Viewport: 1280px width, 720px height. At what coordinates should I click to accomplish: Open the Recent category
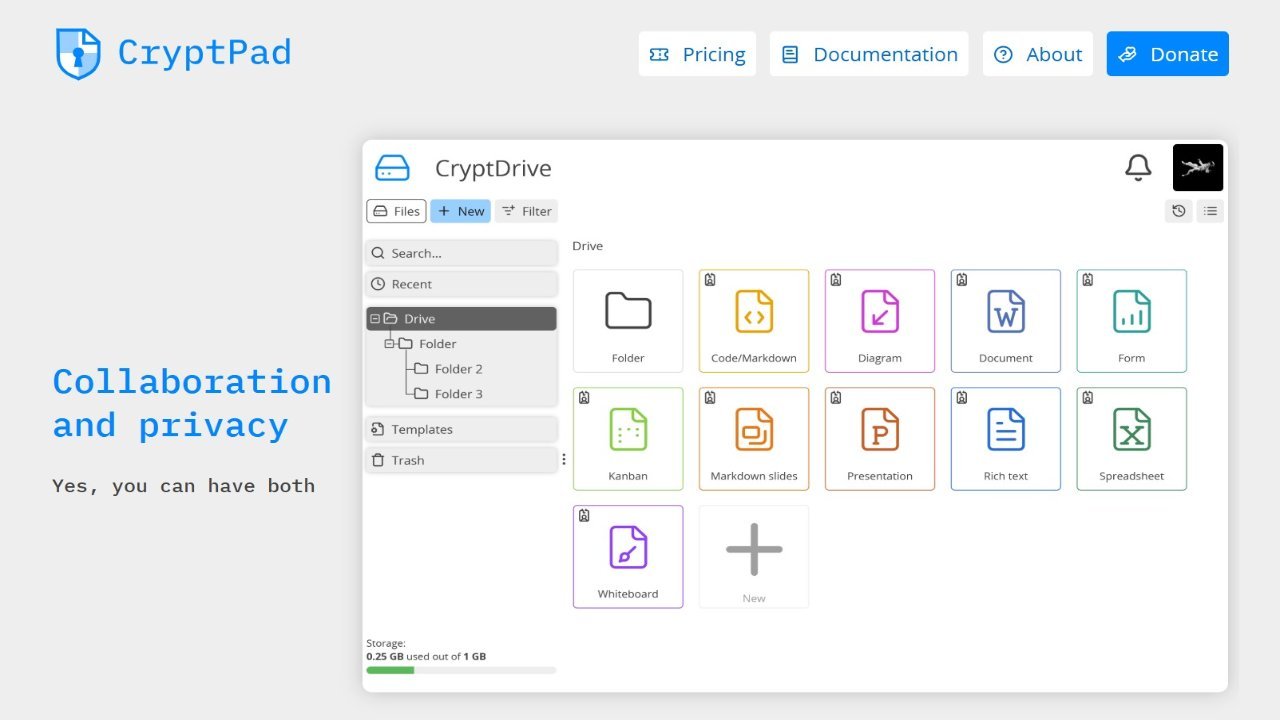coord(461,284)
